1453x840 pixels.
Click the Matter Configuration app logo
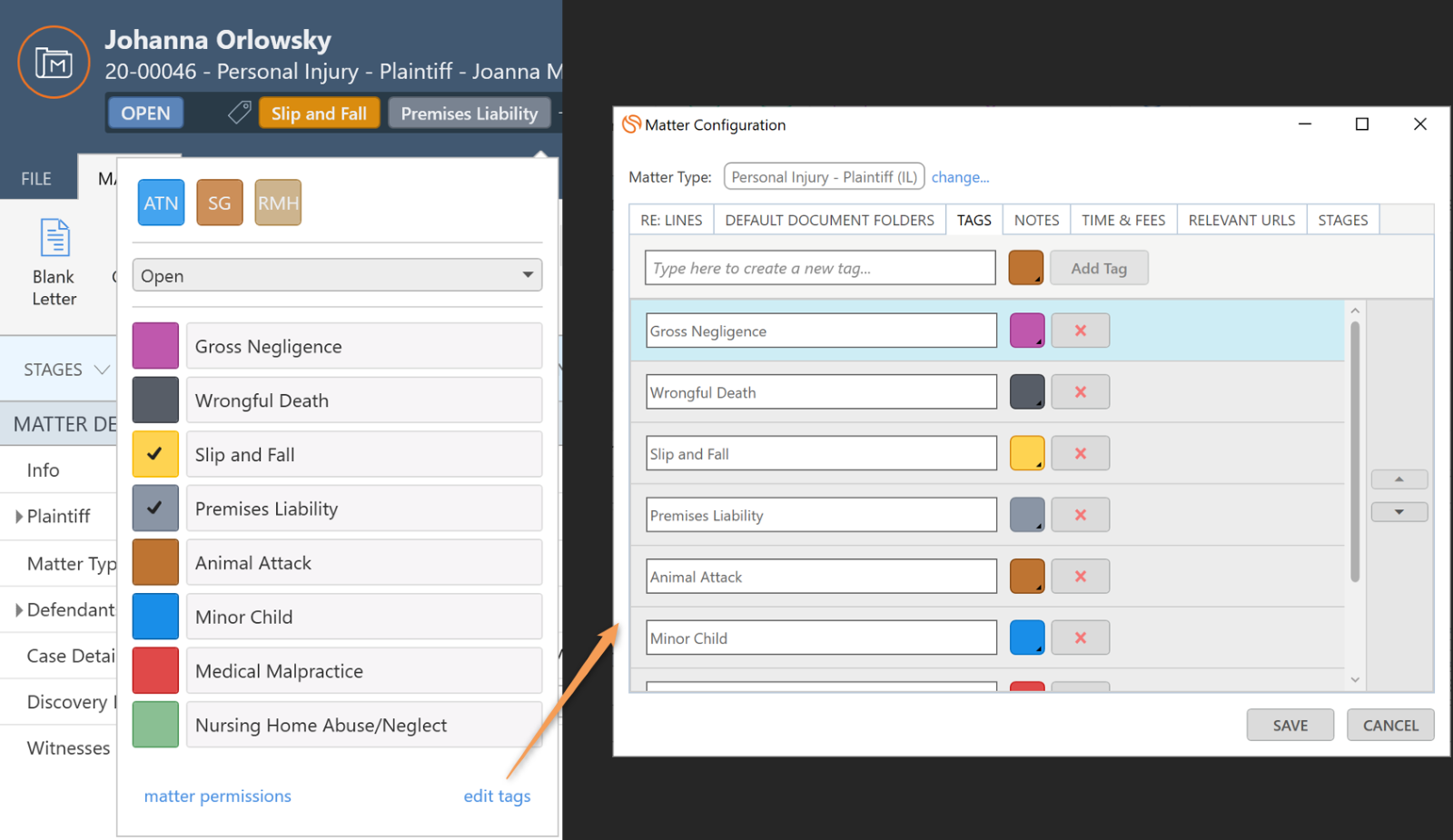pos(631,124)
